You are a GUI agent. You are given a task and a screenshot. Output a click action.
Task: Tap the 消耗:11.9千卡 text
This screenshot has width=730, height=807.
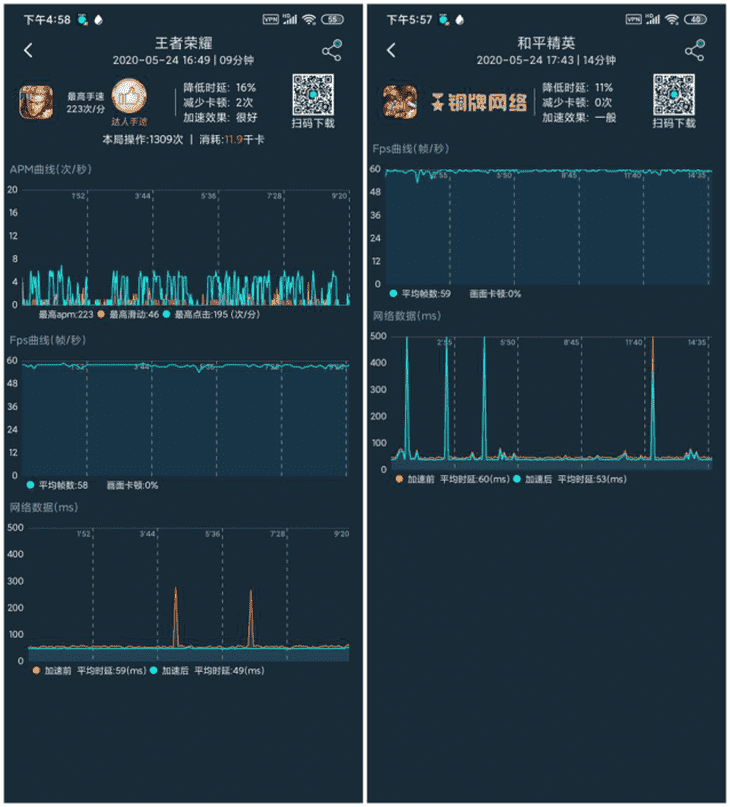[x=232, y=139]
